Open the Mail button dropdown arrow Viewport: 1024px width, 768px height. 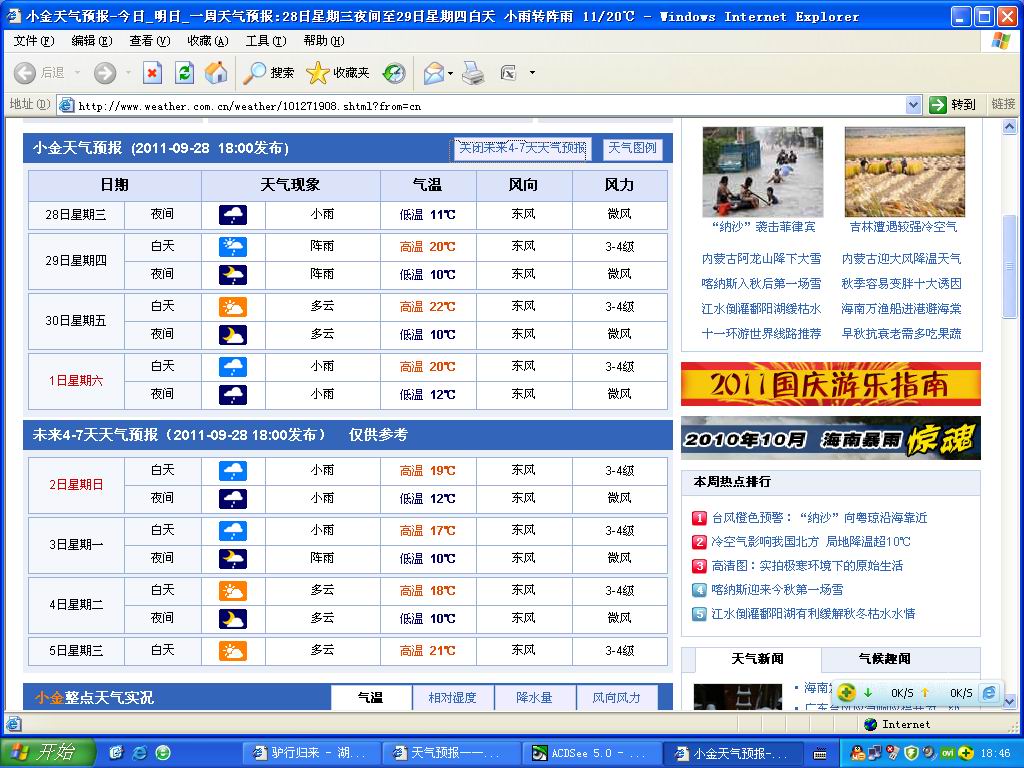pos(451,73)
